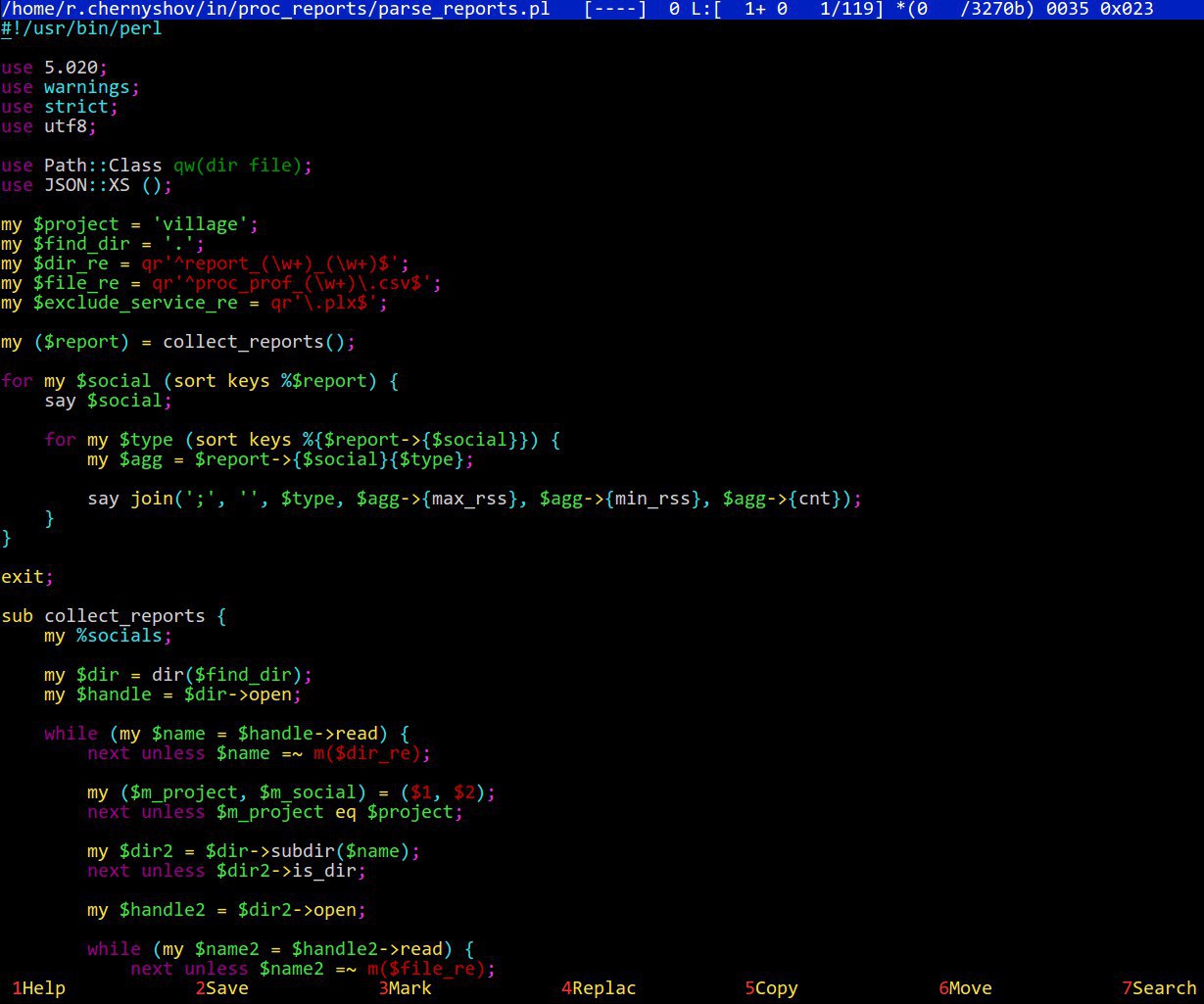Select the 4Replac function key
Screen dimensions: 1204x1004
click(599, 988)
